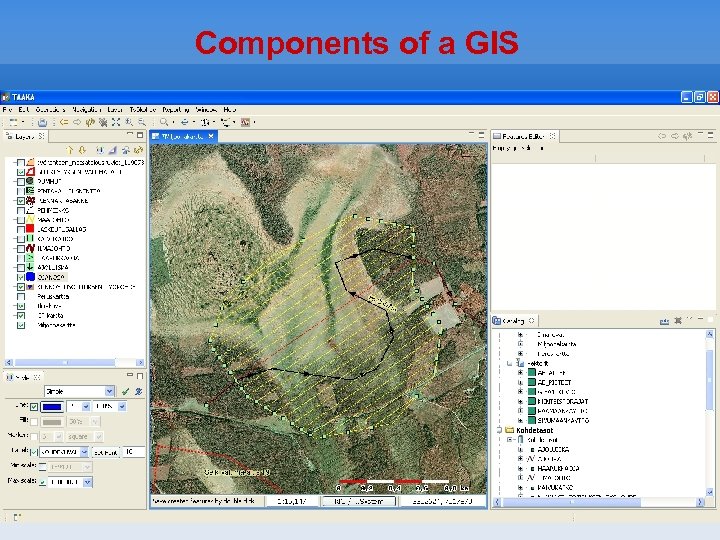This screenshot has width=720, height=540.
Task: Click the Catalog panel remove (X) icon
Action: point(678,321)
